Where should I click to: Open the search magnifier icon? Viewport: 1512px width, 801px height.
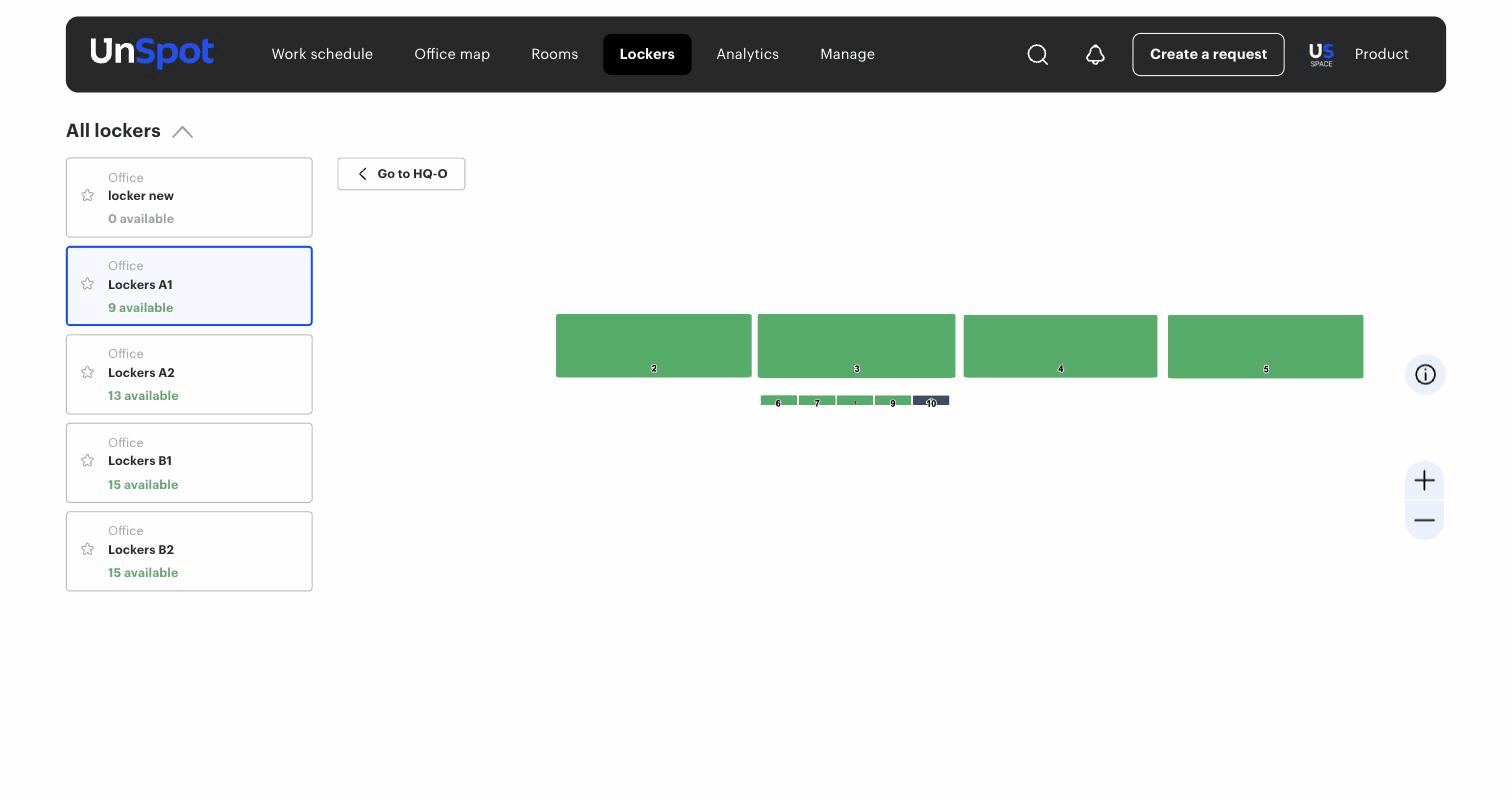1038,54
